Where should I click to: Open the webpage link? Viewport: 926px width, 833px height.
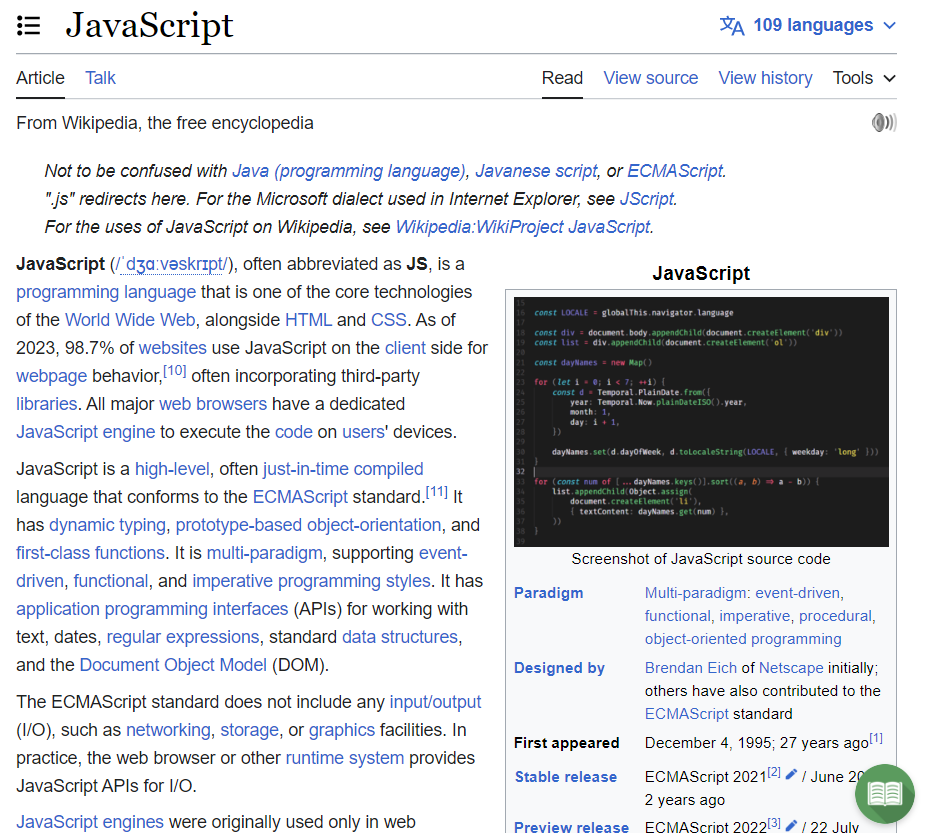51,375
